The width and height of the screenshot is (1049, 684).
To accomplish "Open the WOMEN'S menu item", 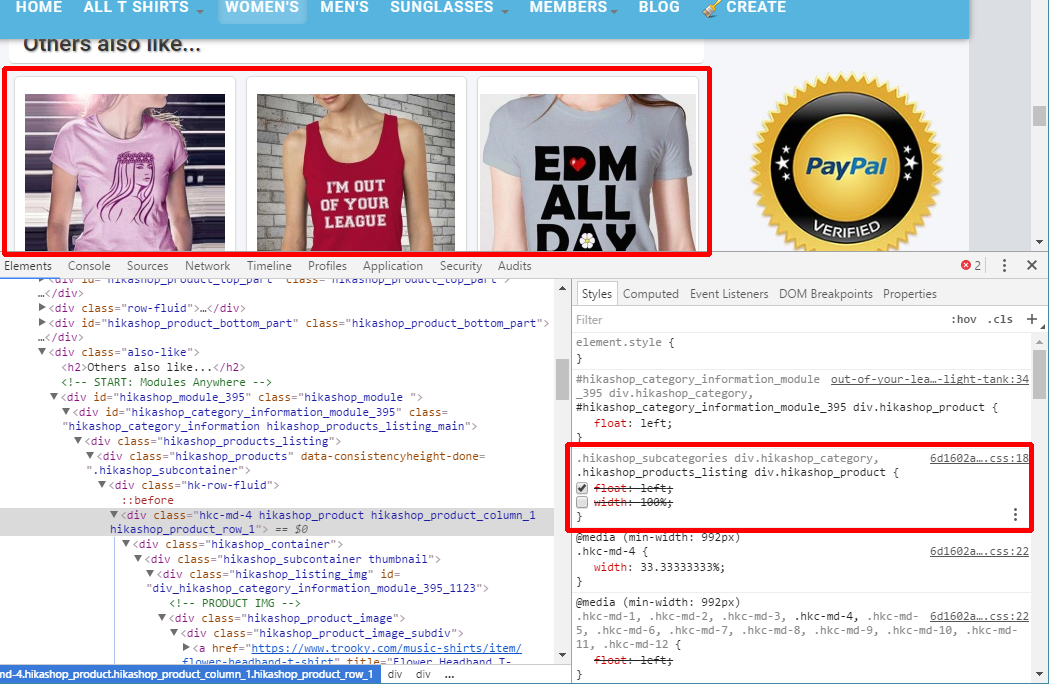I will [x=262, y=7].
